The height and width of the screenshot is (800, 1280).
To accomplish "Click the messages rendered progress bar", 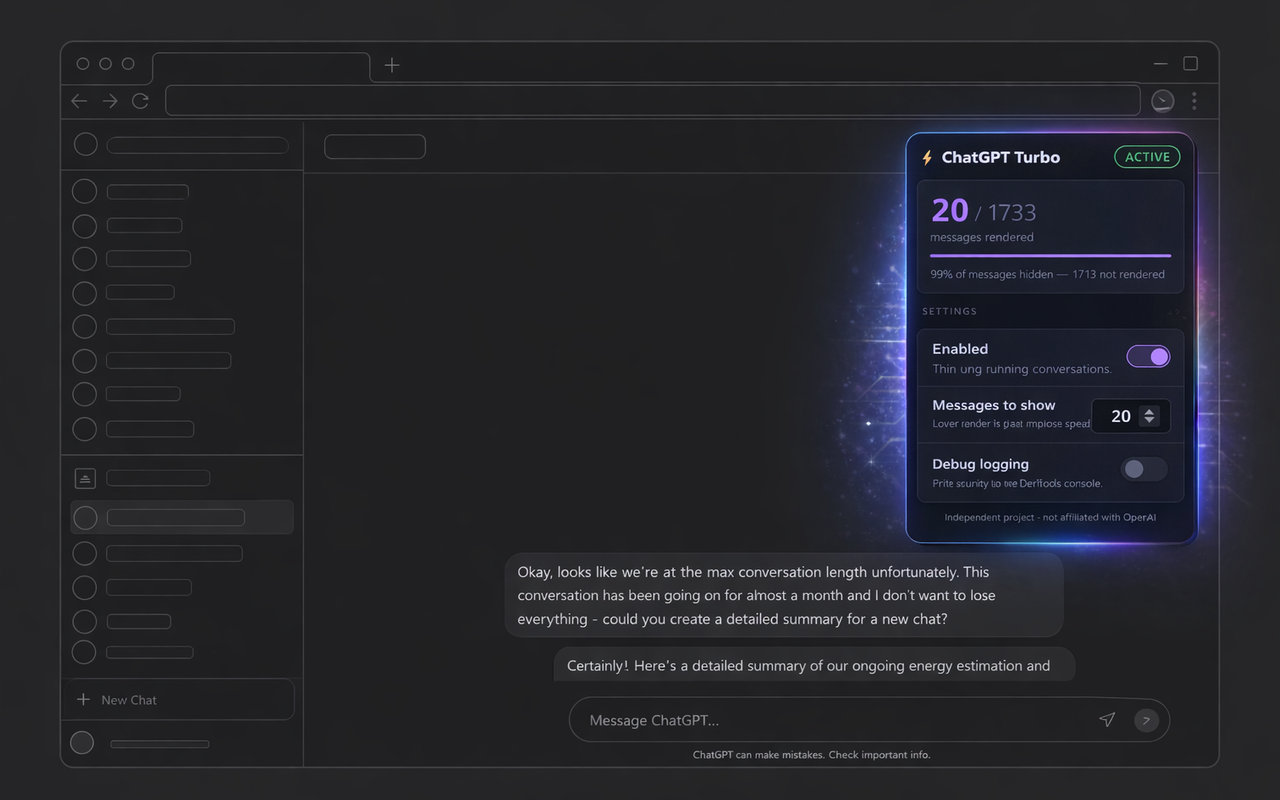I will click(1050, 256).
